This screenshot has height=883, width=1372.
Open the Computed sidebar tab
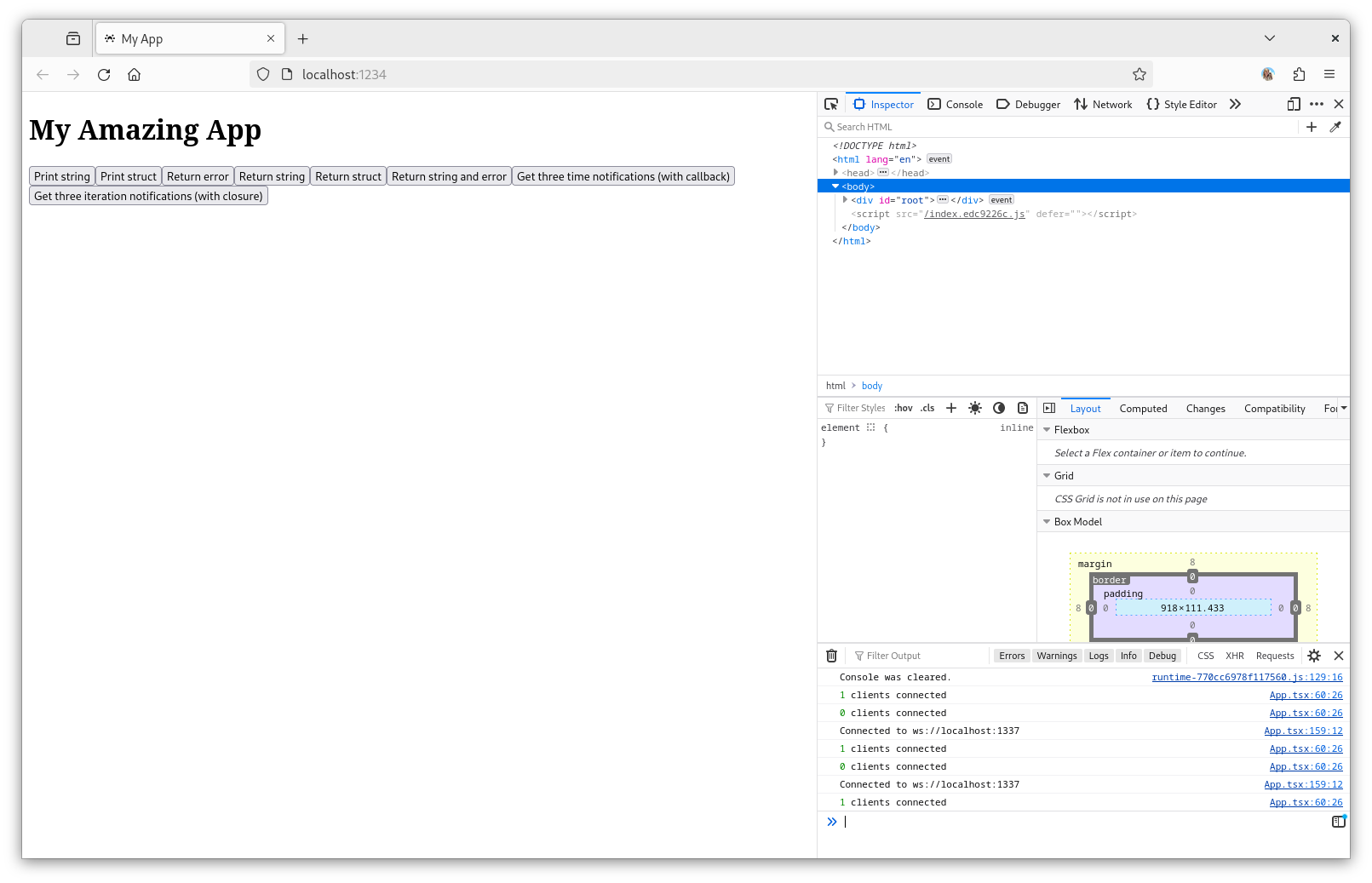click(1143, 409)
